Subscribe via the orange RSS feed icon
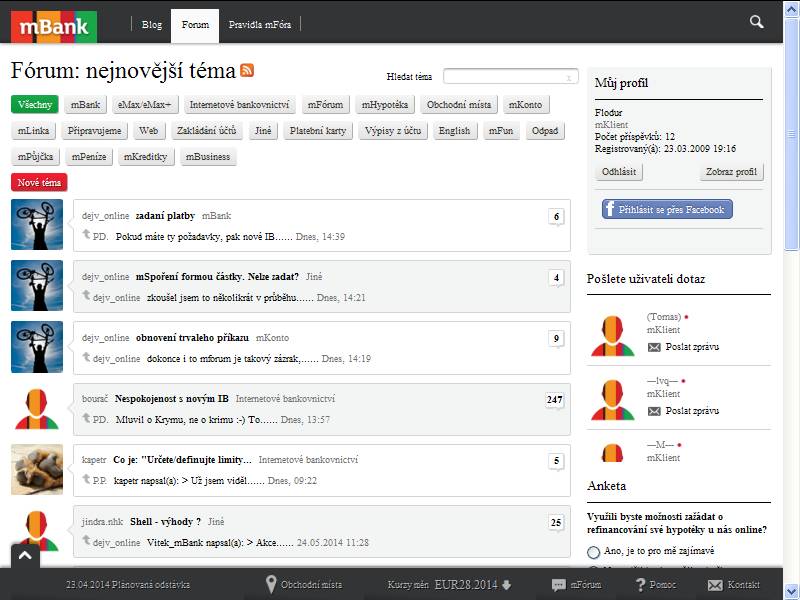800x600 pixels. [x=247, y=70]
